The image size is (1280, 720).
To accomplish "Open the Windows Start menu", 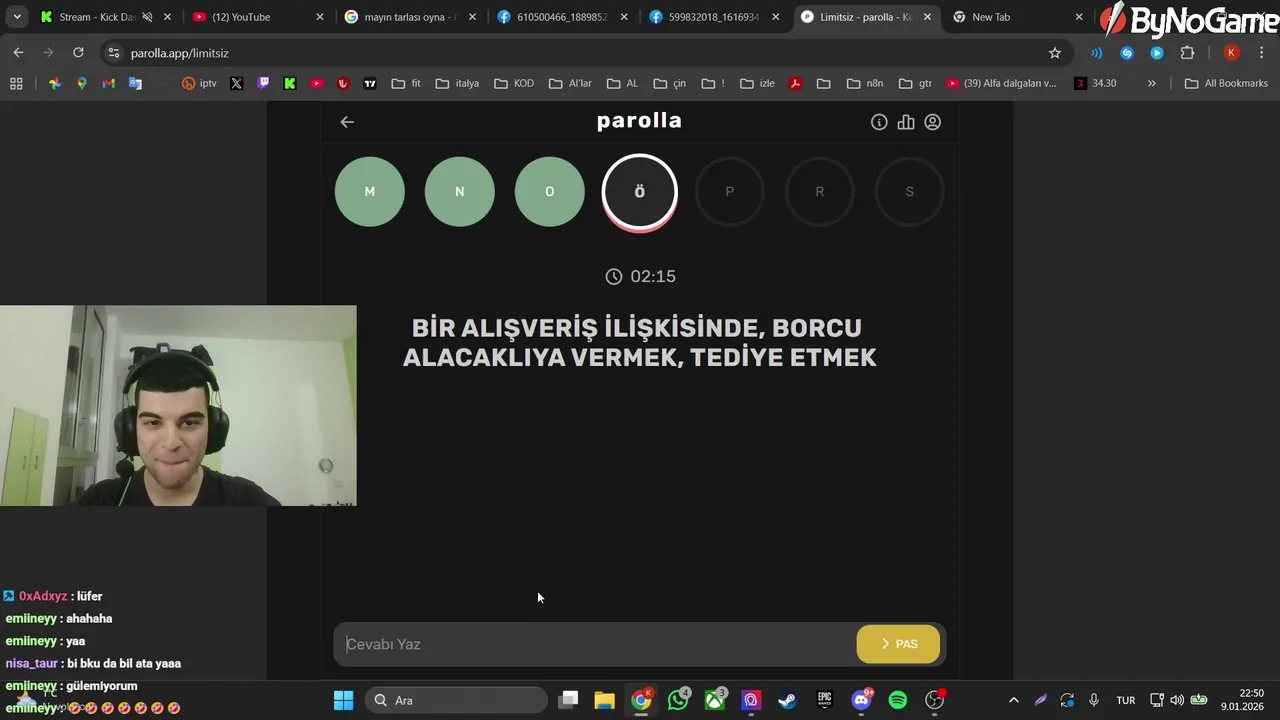I will (343, 700).
